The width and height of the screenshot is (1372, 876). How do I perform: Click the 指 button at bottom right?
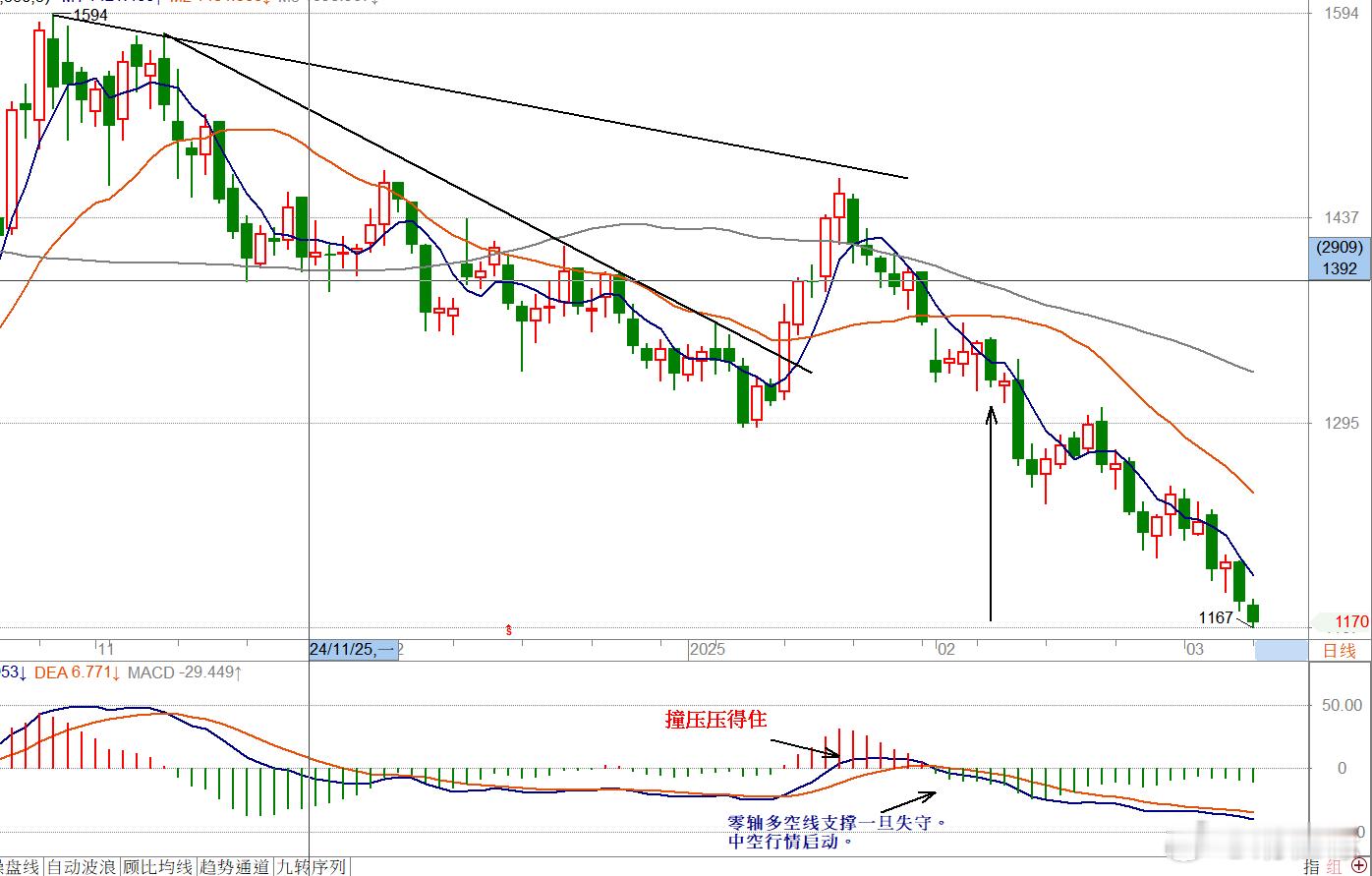coord(1312,867)
